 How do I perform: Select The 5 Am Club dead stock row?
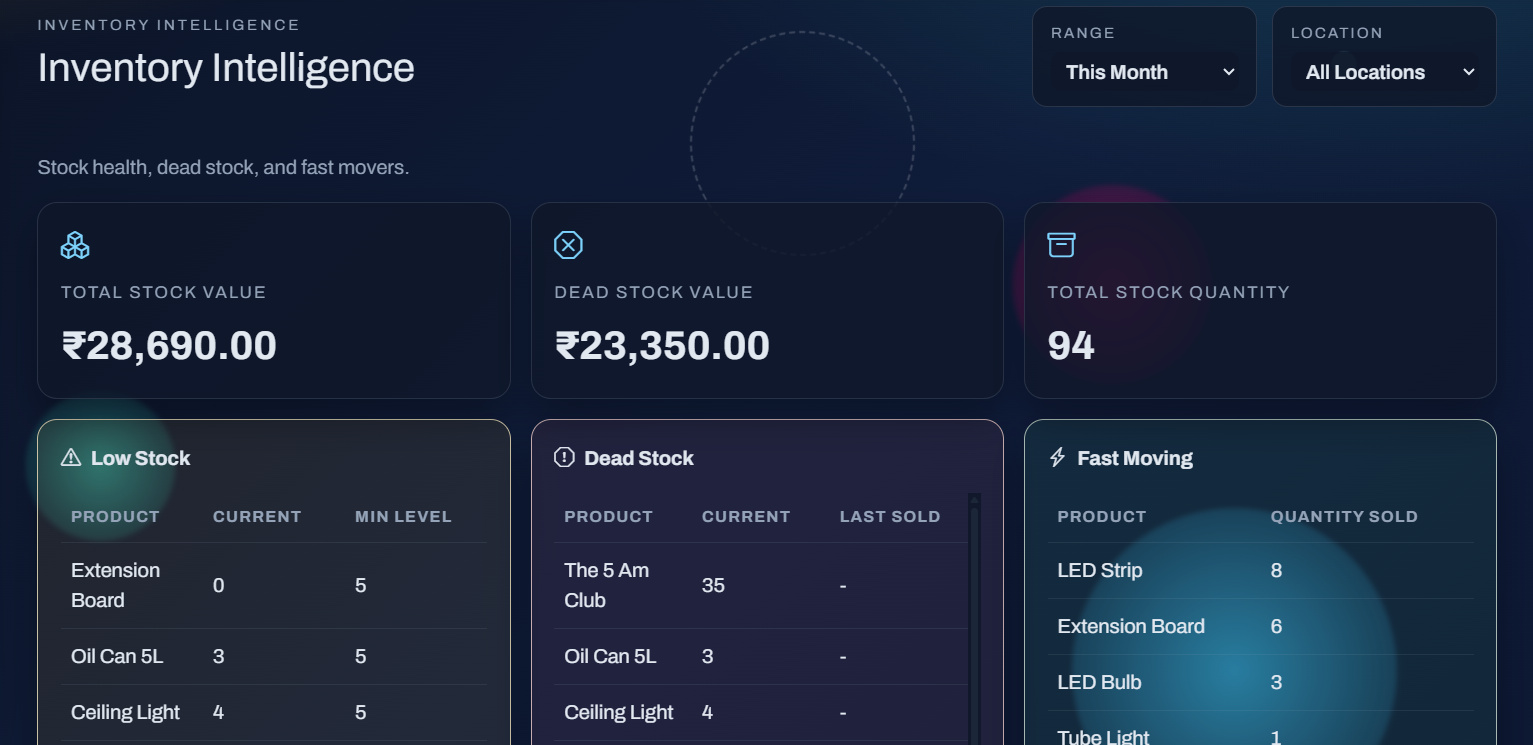(761, 585)
